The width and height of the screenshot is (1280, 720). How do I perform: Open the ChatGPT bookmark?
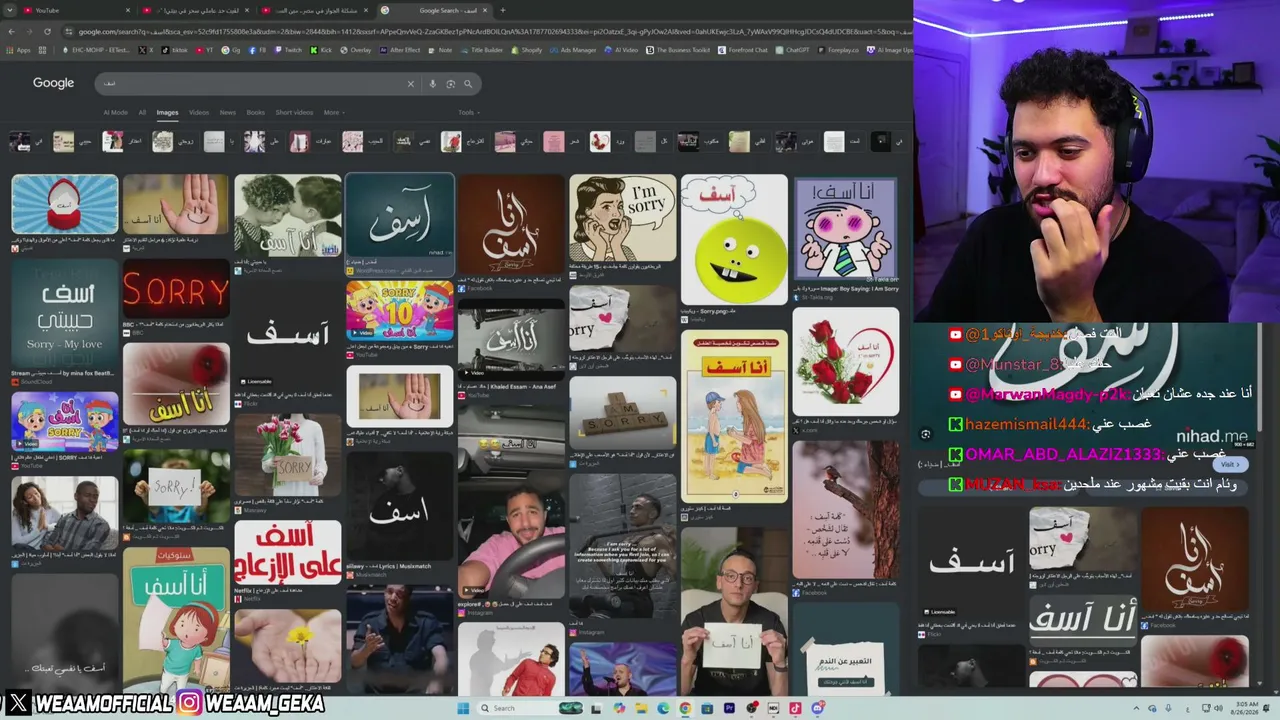click(x=793, y=50)
